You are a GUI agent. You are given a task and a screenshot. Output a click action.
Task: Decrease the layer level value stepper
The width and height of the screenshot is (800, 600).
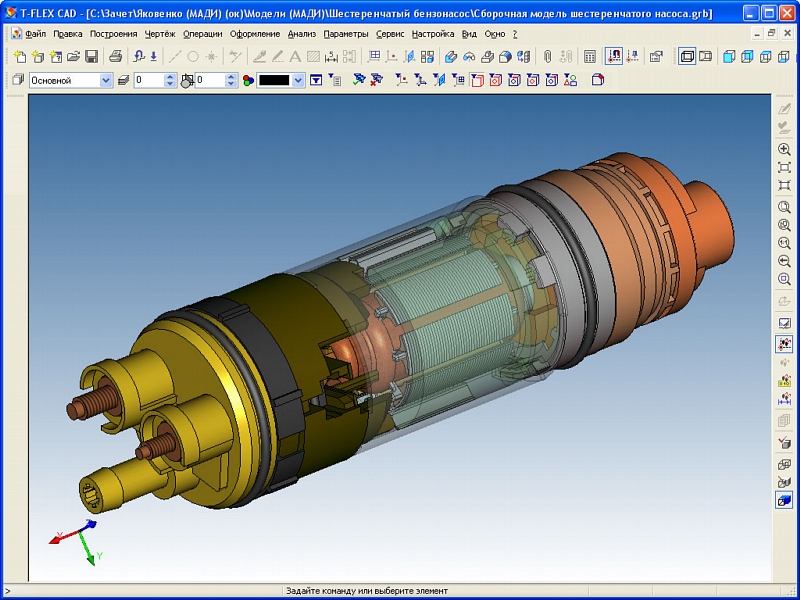pos(170,84)
